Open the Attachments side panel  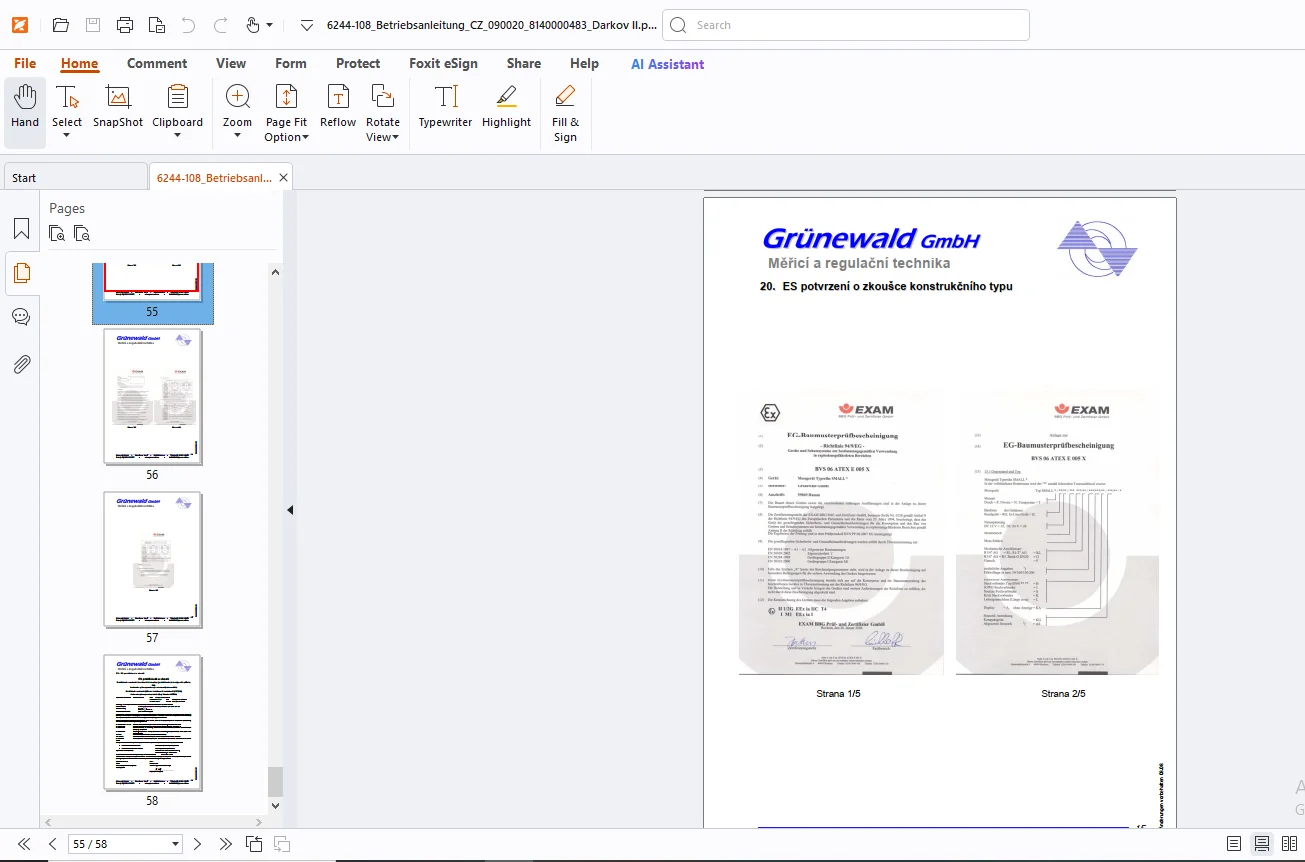(x=21, y=364)
